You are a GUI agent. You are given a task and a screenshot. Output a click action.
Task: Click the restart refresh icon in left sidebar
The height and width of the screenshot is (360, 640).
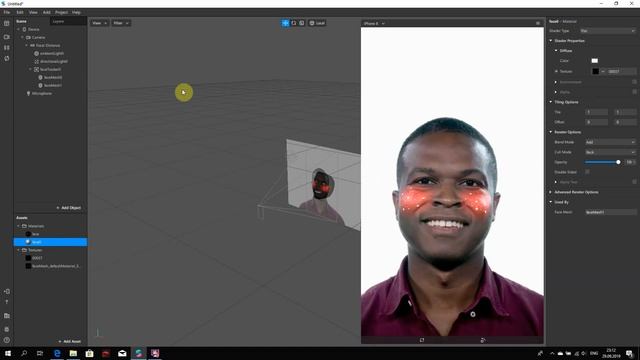pyautogui.click(x=7, y=58)
